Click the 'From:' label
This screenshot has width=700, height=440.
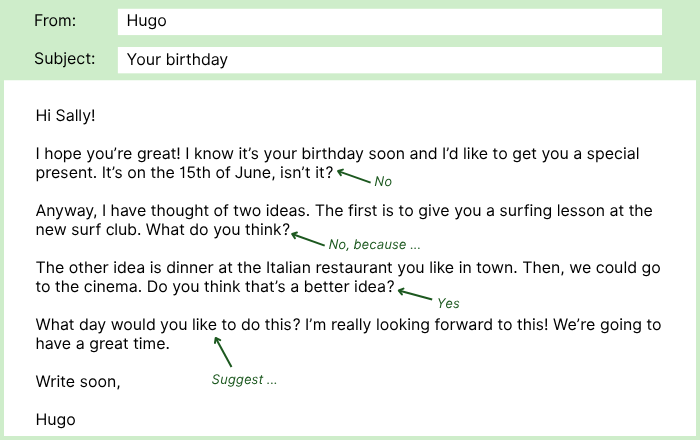click(55, 21)
